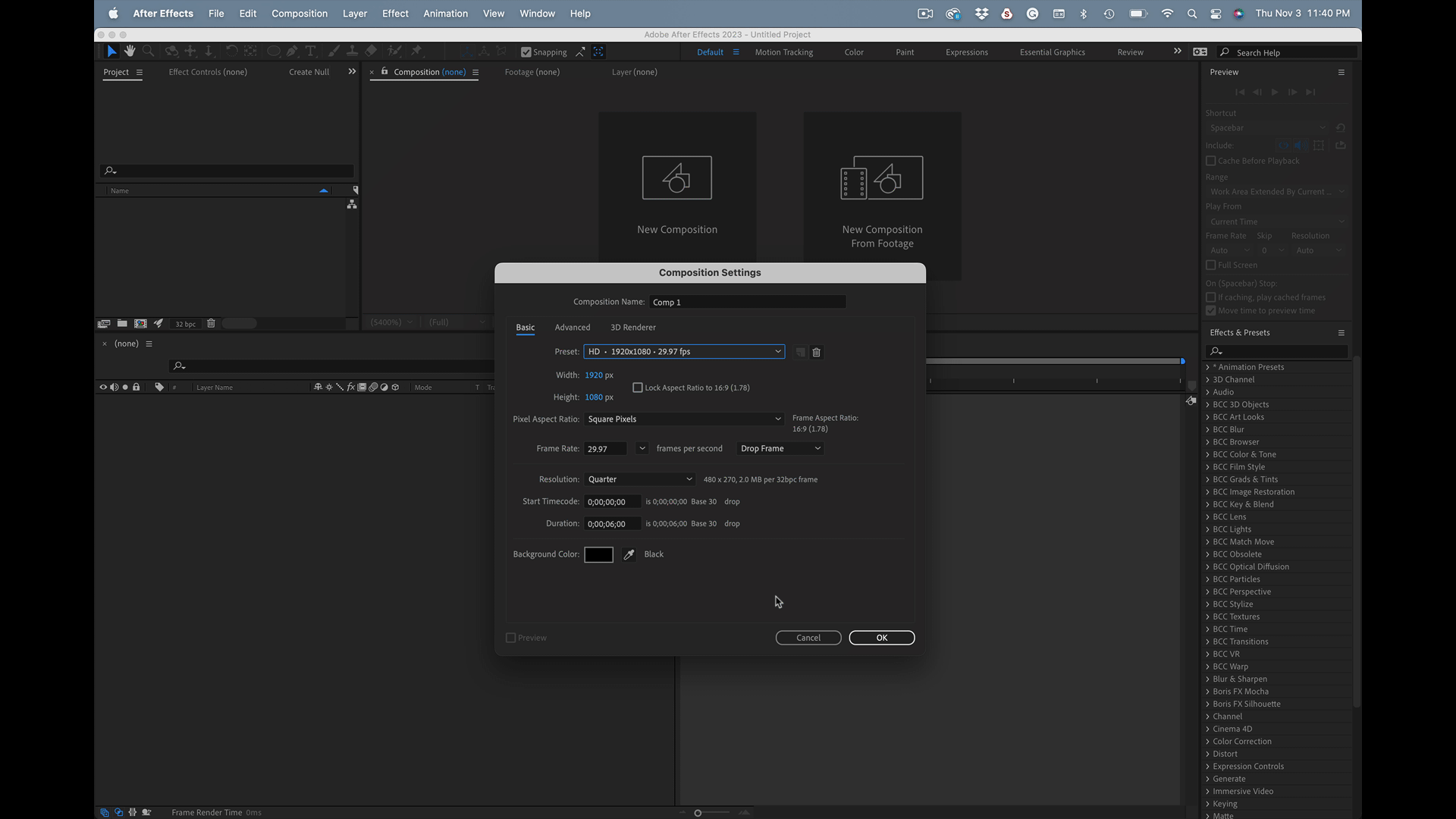Select the Zoom tool in toolbar
This screenshot has width=1456, height=819.
pyautogui.click(x=149, y=52)
